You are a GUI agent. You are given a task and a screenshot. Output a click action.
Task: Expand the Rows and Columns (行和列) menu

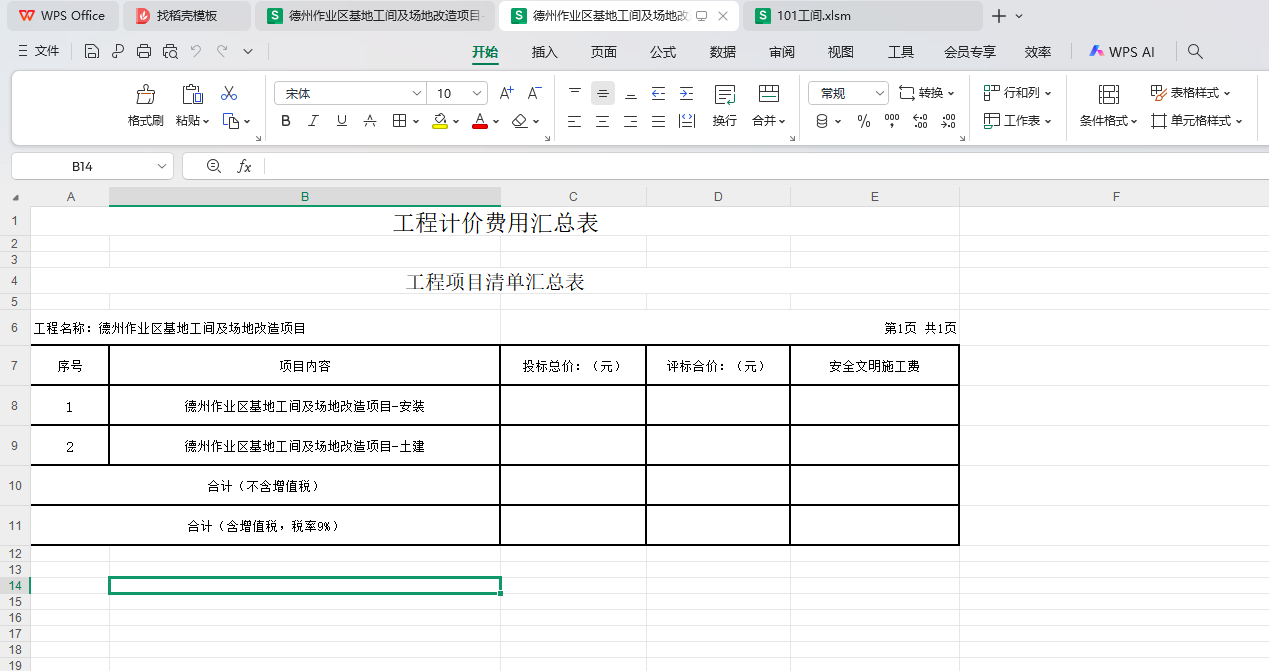tap(1019, 93)
